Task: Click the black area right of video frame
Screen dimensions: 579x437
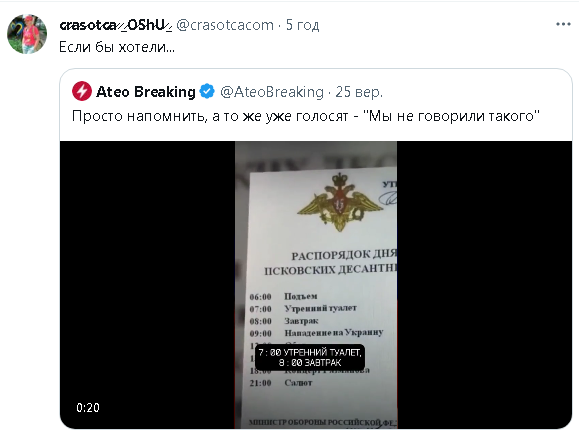Action: click(x=484, y=284)
